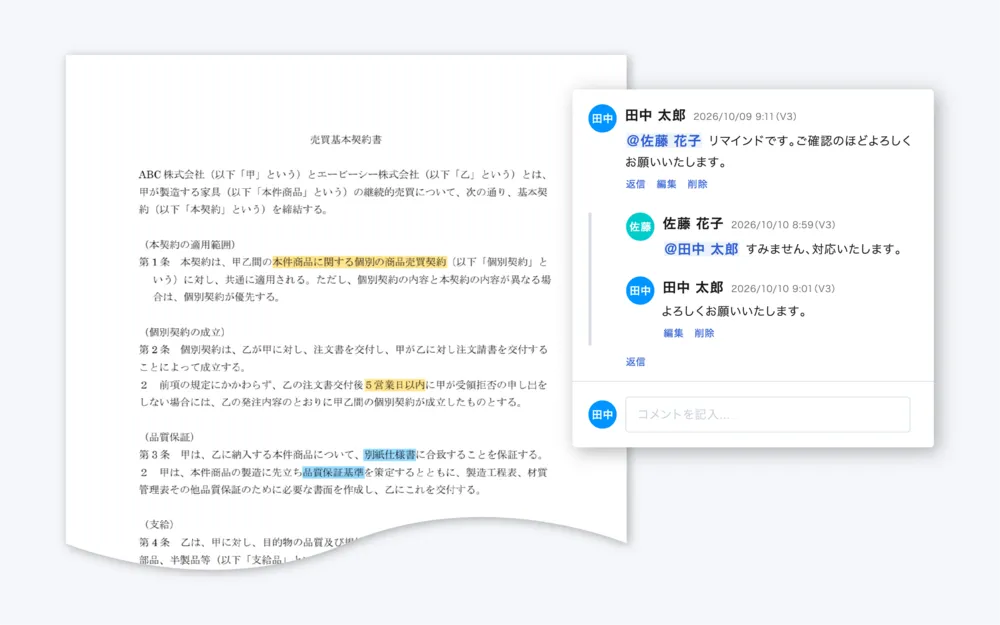Click 編集 under the リマインド comment
1000x625 pixels.
(666, 184)
